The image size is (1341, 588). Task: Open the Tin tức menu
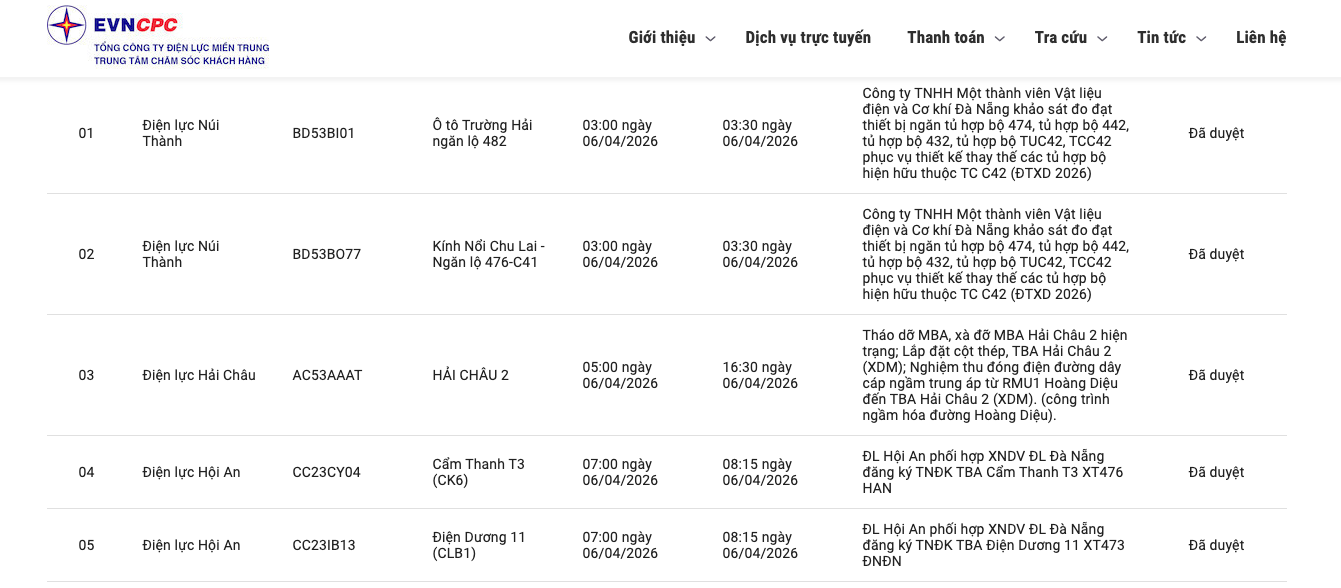[x=1161, y=38]
